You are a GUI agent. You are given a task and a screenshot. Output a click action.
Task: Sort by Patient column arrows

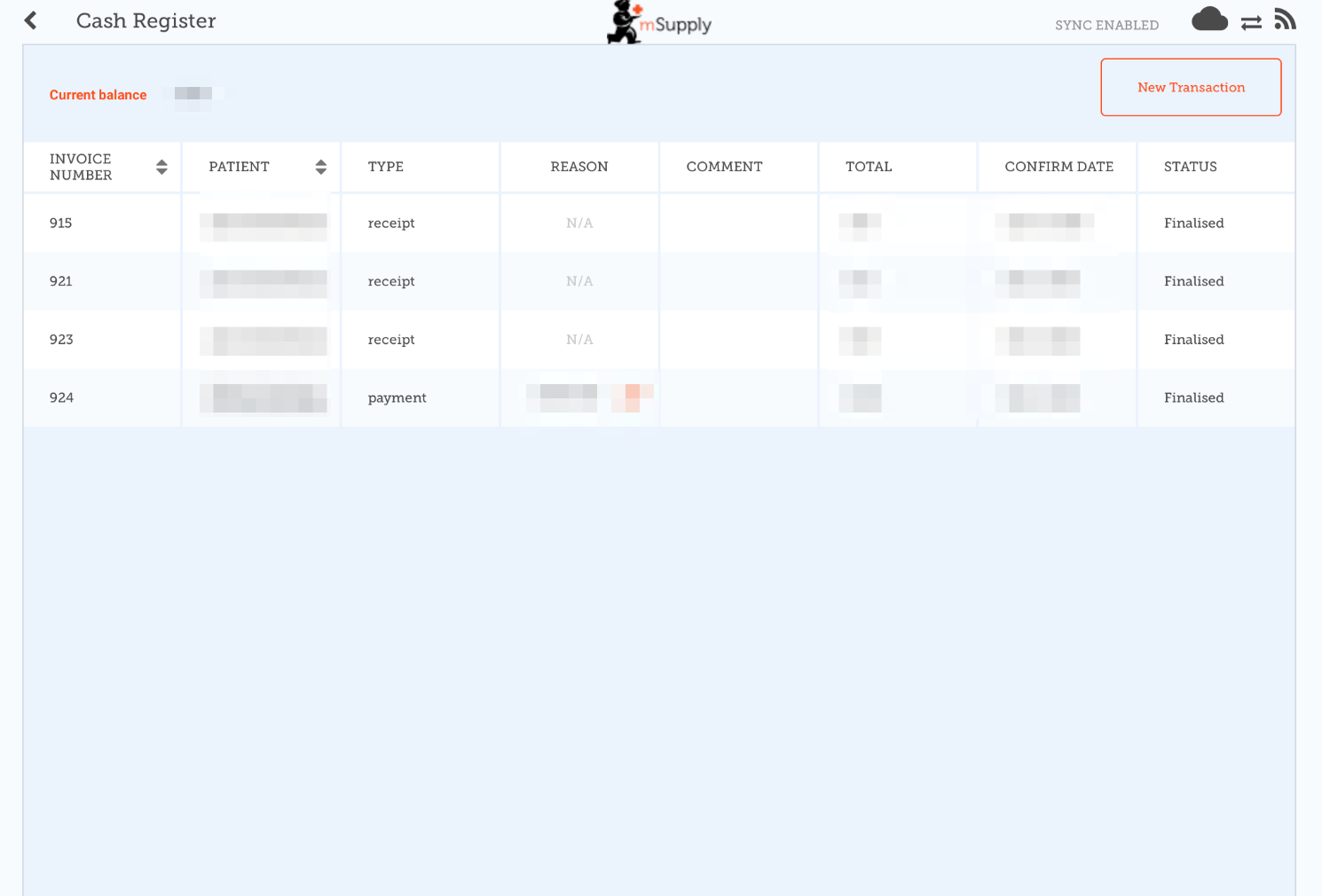tap(320, 167)
